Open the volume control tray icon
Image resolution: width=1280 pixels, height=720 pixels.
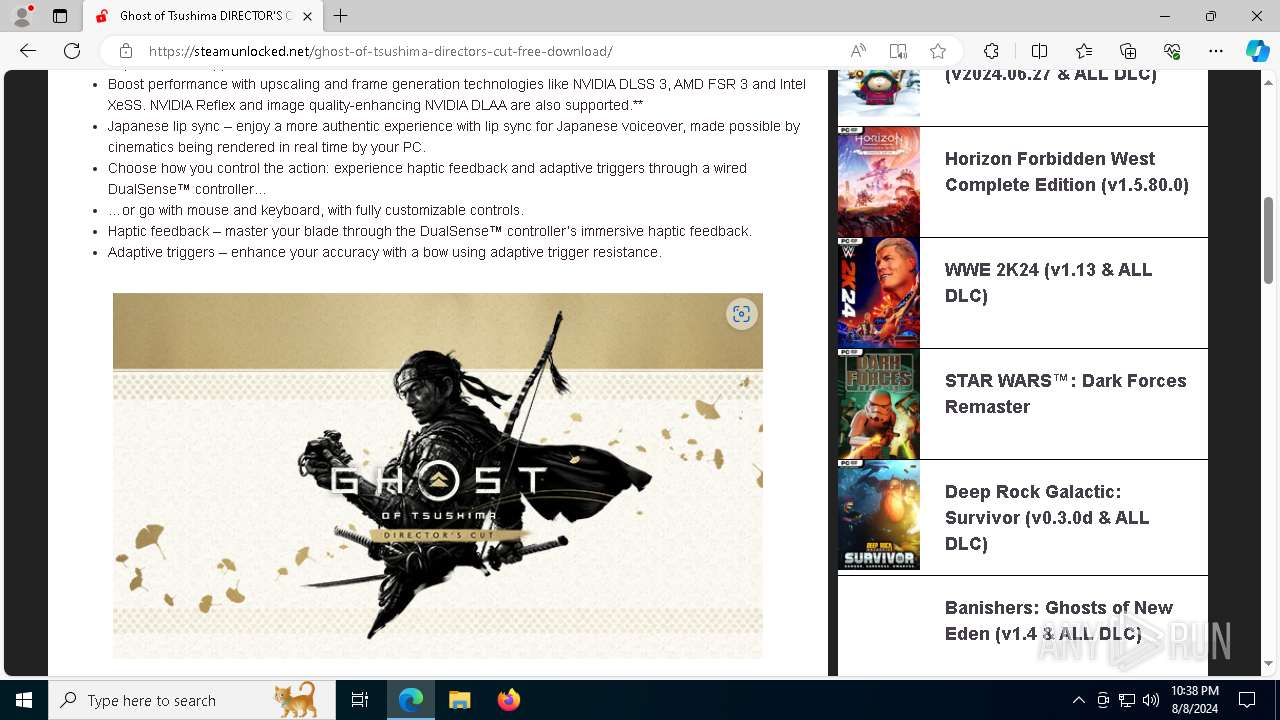point(1151,700)
